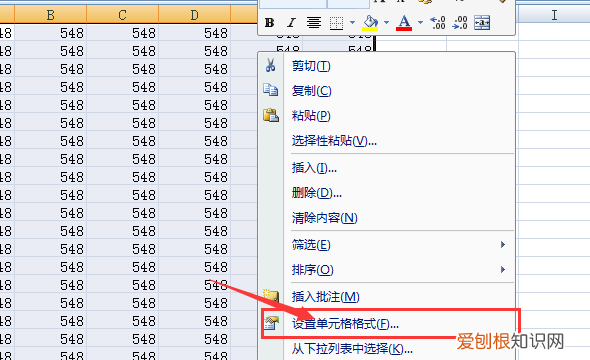Click the Paste clipboard icon
The width and height of the screenshot is (590, 360).
(271, 115)
